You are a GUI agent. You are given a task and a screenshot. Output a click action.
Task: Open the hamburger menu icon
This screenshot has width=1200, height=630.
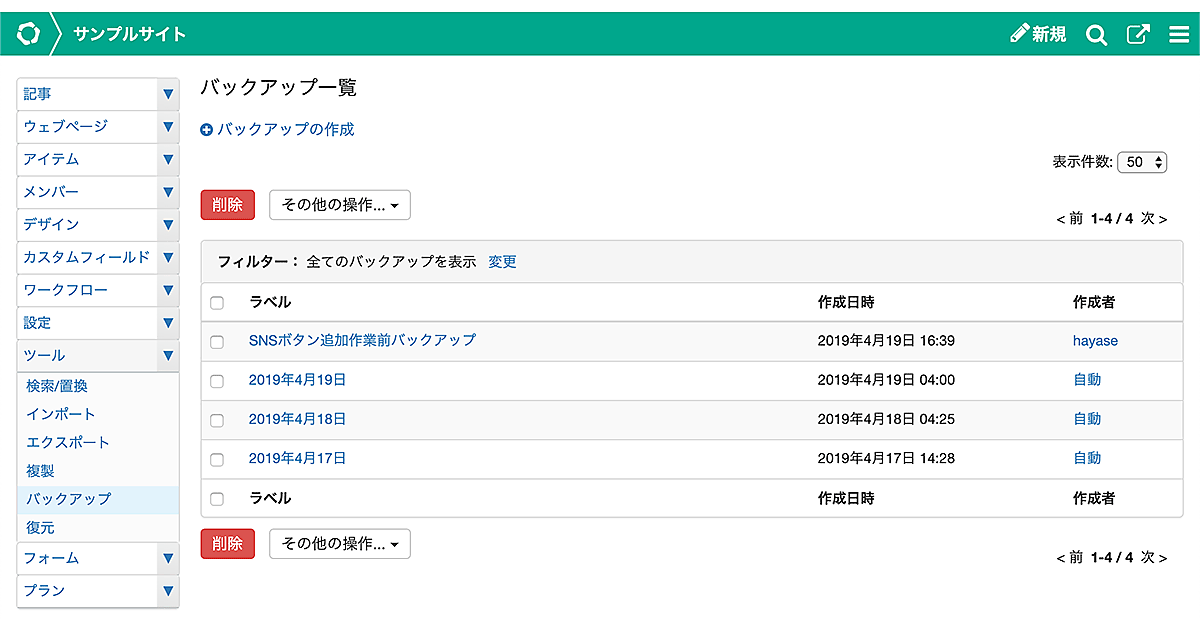(1178, 35)
